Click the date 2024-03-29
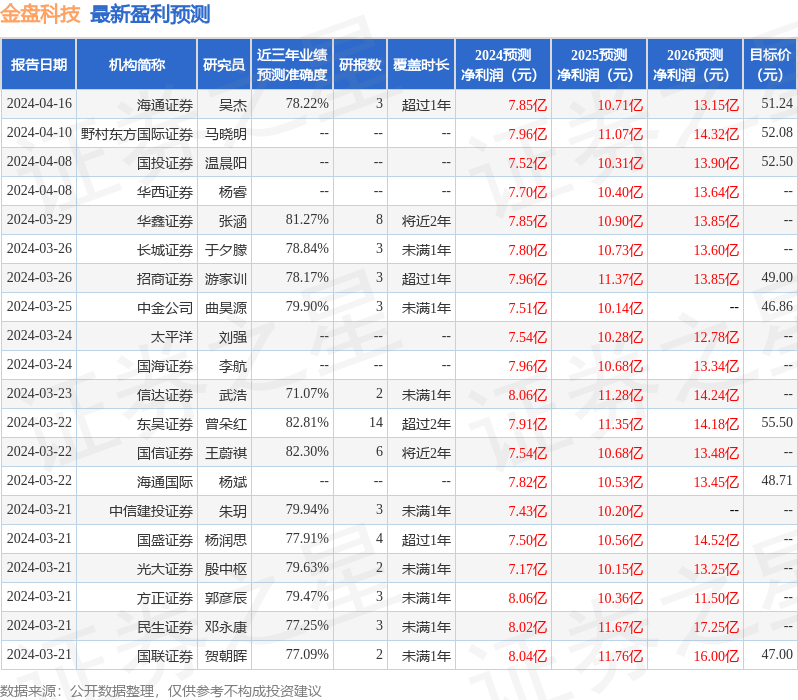The height and width of the screenshot is (700, 798). [39, 219]
